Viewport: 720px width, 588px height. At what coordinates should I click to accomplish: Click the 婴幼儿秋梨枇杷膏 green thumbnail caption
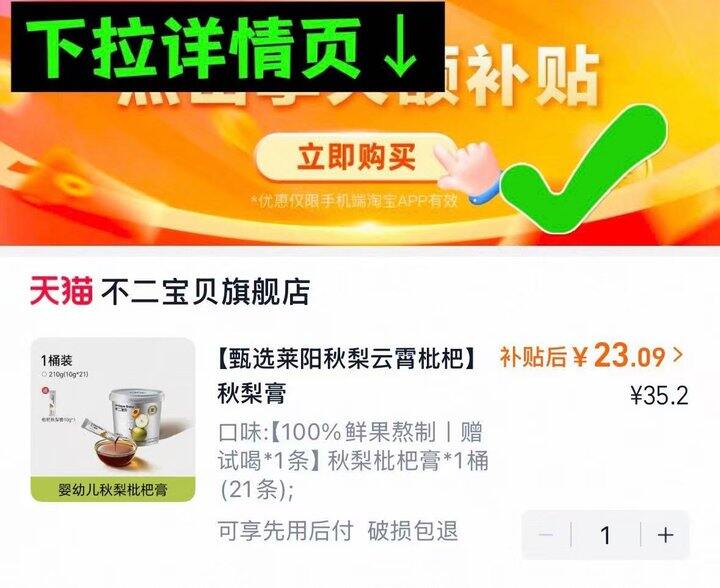pos(113,489)
